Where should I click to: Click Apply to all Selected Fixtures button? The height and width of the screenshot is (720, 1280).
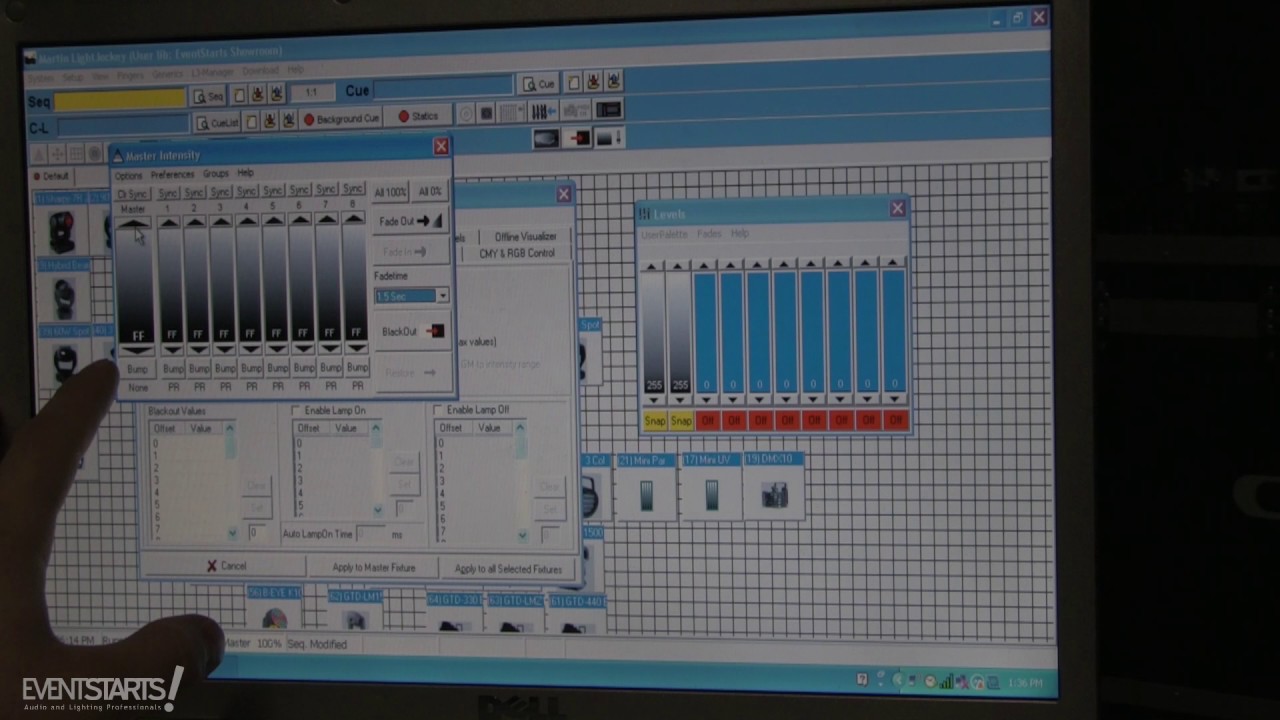[x=508, y=569]
